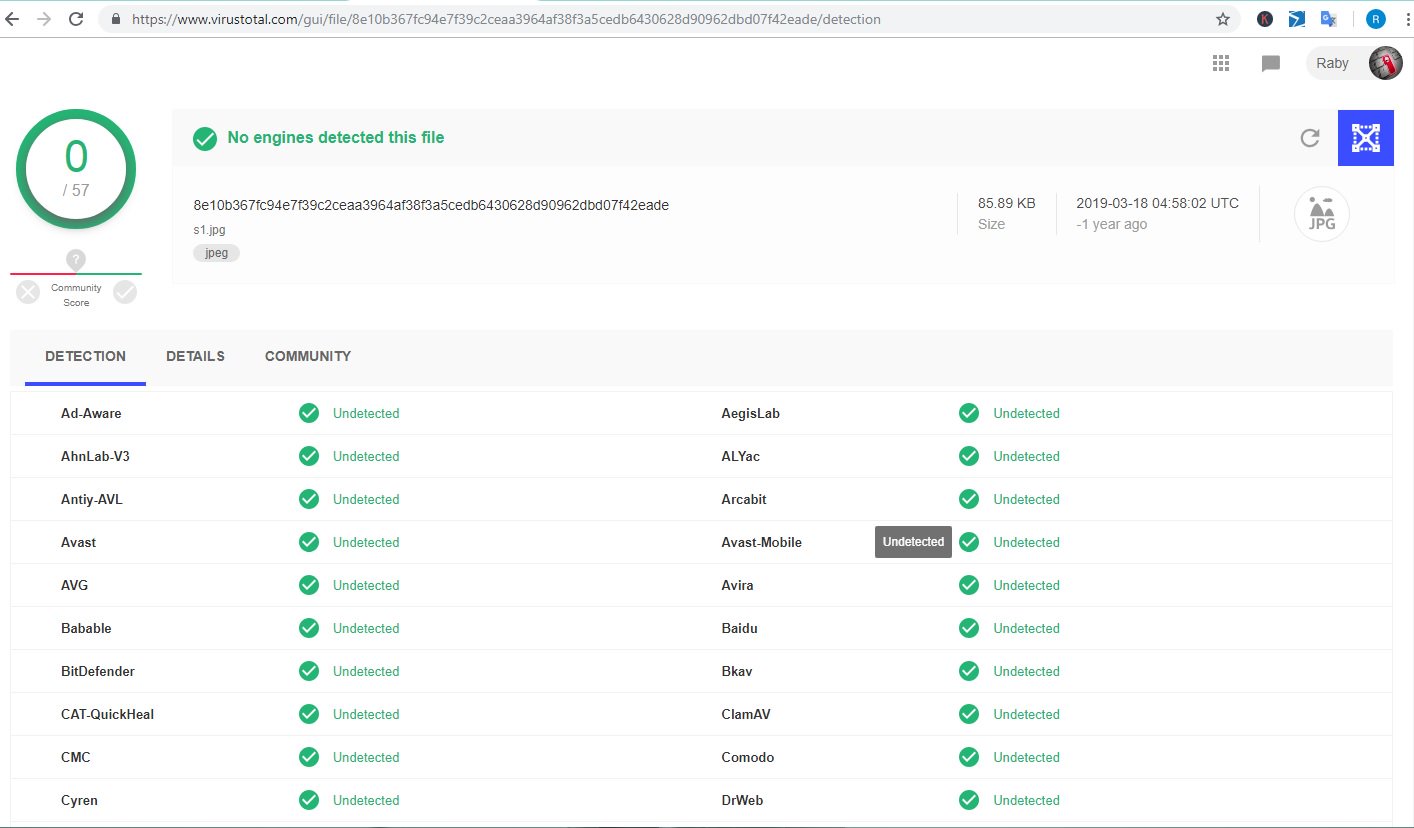Go back using the browser back arrow
The width and height of the screenshot is (1414, 828).
[14, 19]
